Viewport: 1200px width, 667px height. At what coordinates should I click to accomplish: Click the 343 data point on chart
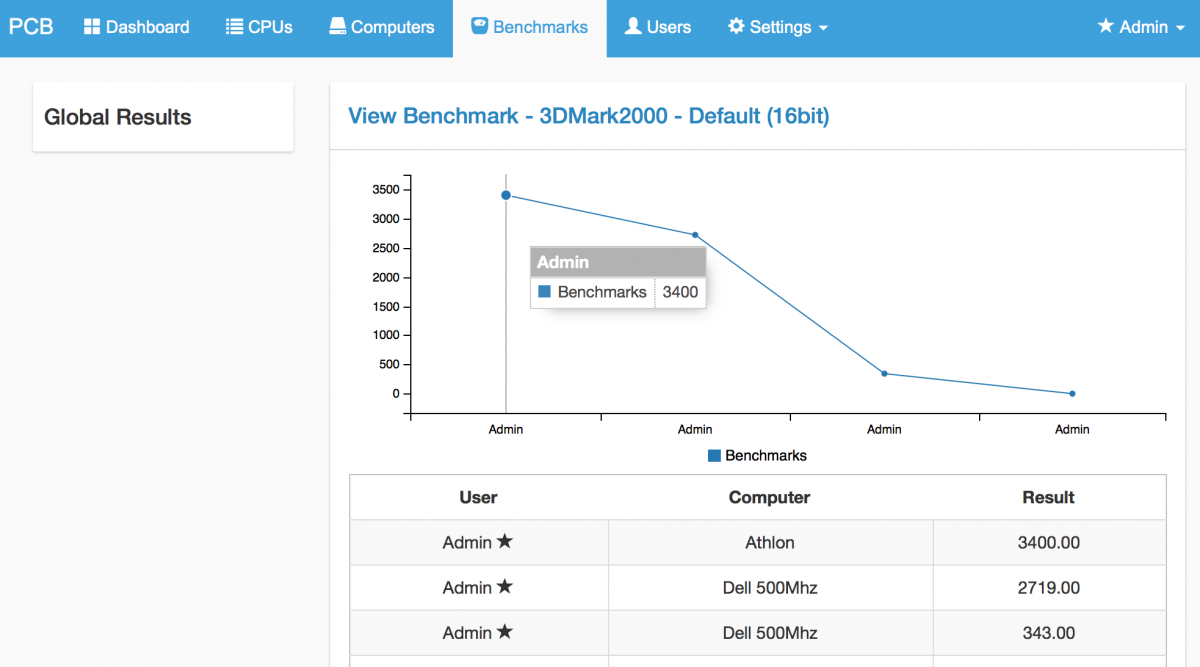pos(884,374)
